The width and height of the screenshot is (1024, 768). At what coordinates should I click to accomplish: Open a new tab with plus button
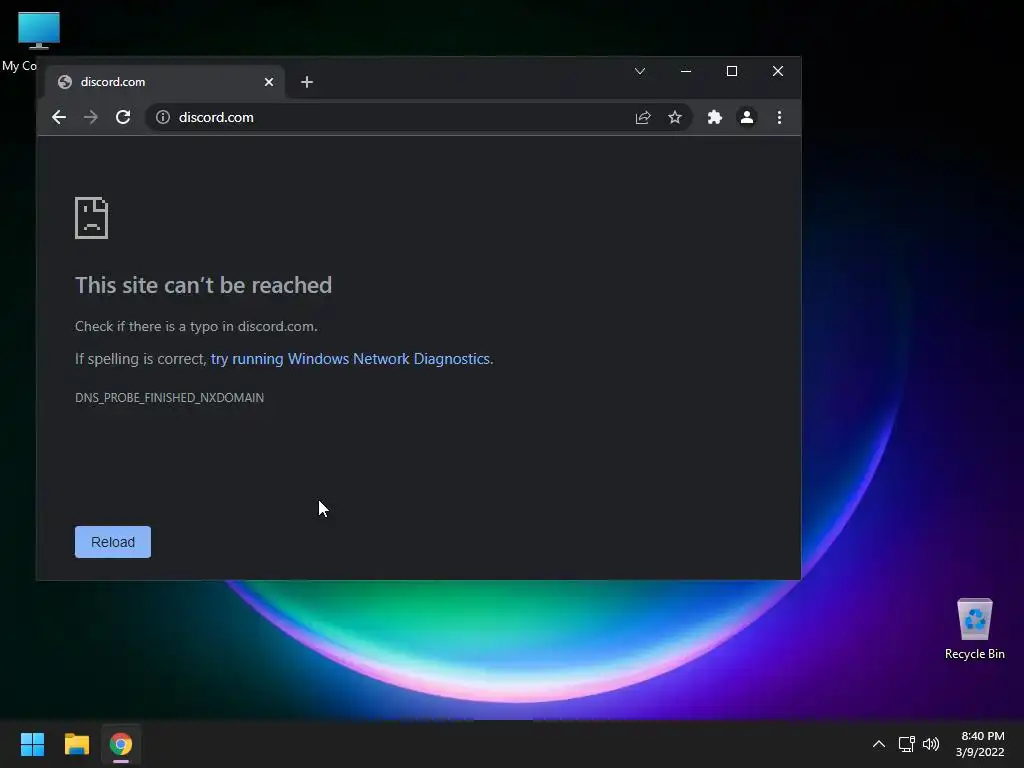307,82
